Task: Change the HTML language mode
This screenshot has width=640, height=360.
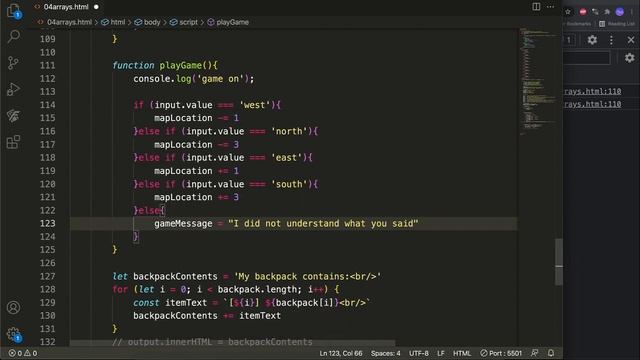Action: click(x=462, y=353)
